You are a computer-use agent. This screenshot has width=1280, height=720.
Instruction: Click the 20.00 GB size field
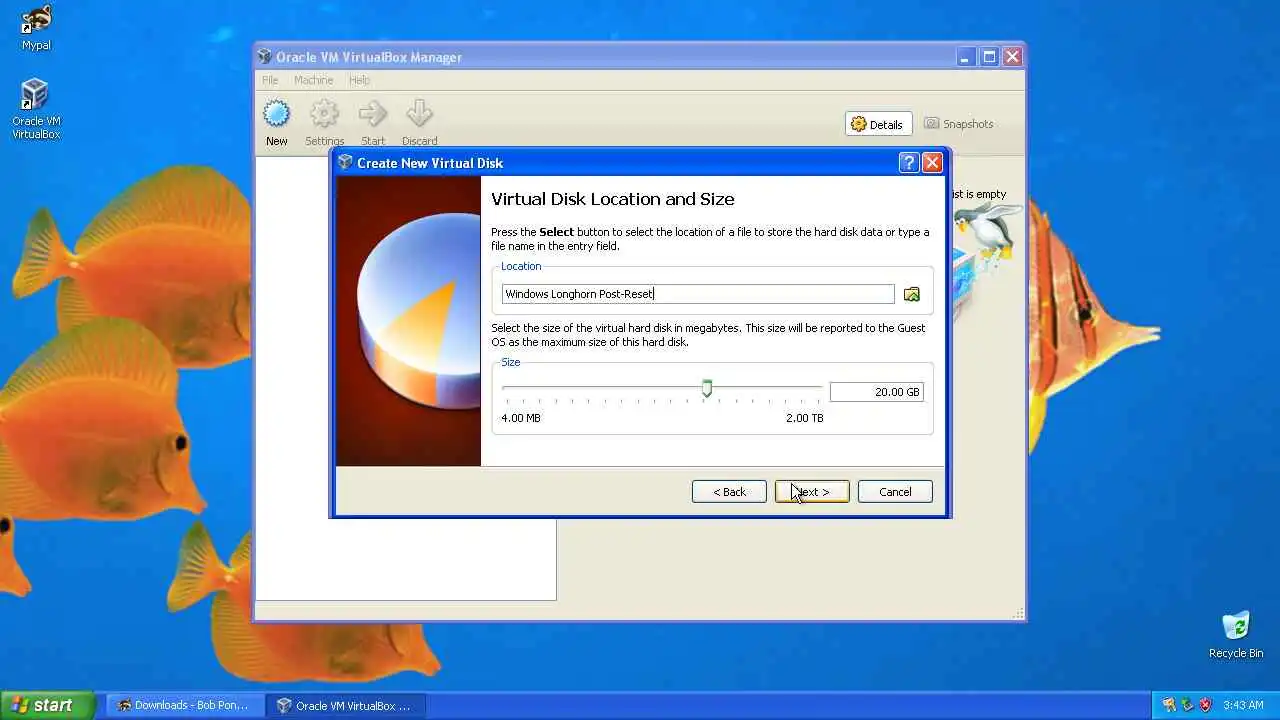[877, 392]
